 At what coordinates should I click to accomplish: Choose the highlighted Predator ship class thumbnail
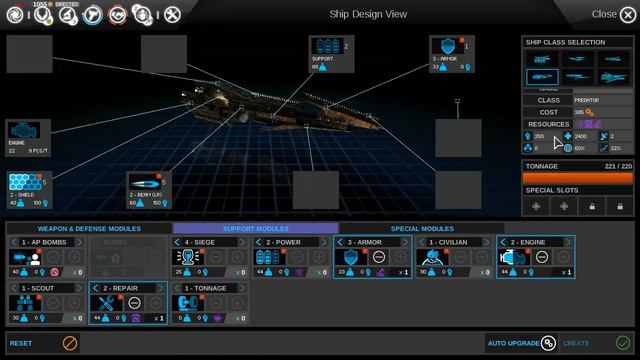click(x=542, y=77)
